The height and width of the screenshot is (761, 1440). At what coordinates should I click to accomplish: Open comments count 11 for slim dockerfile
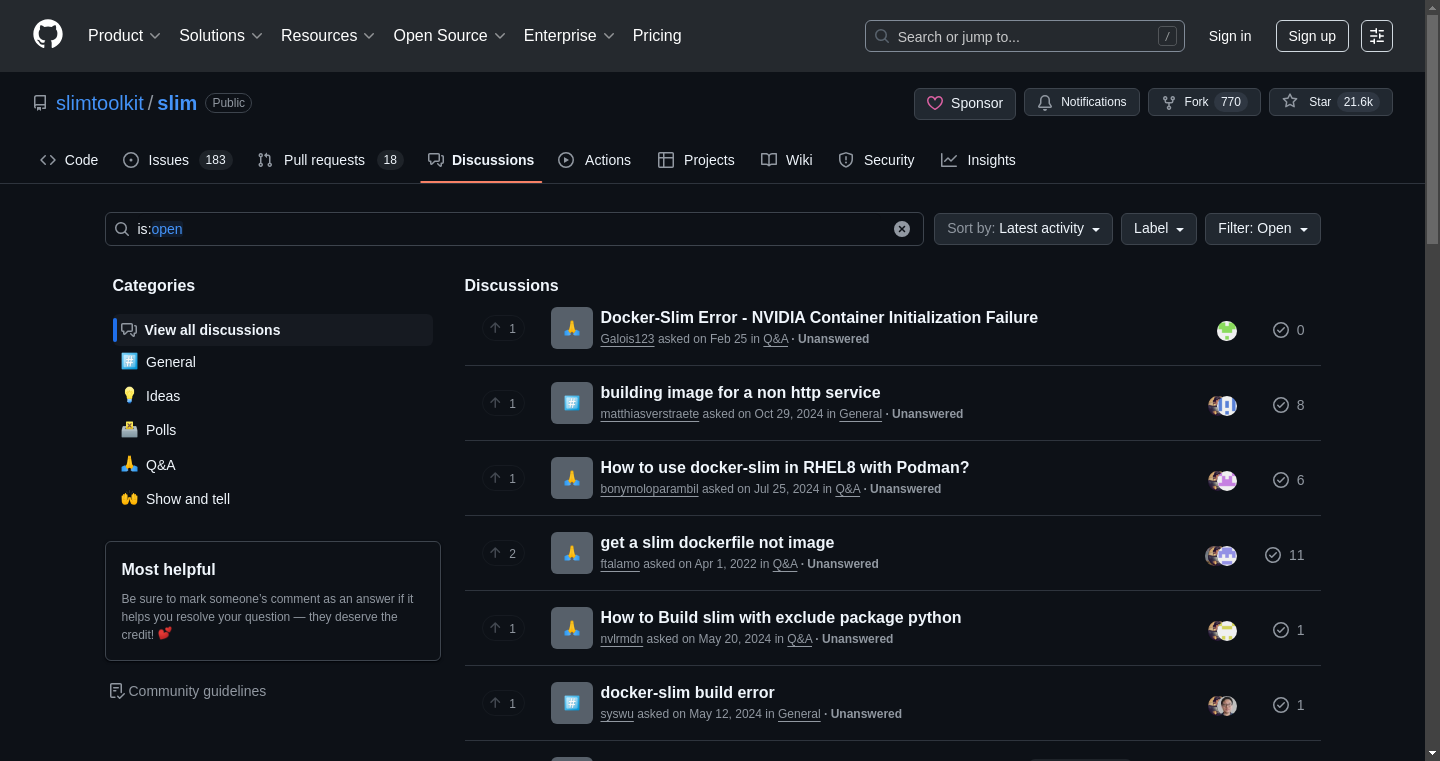point(1284,555)
